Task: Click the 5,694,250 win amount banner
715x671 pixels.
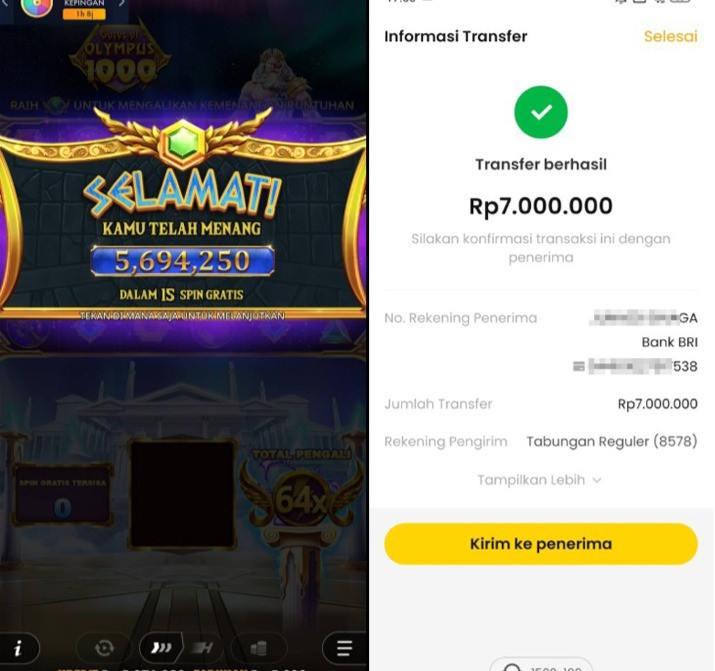Action: point(182,261)
